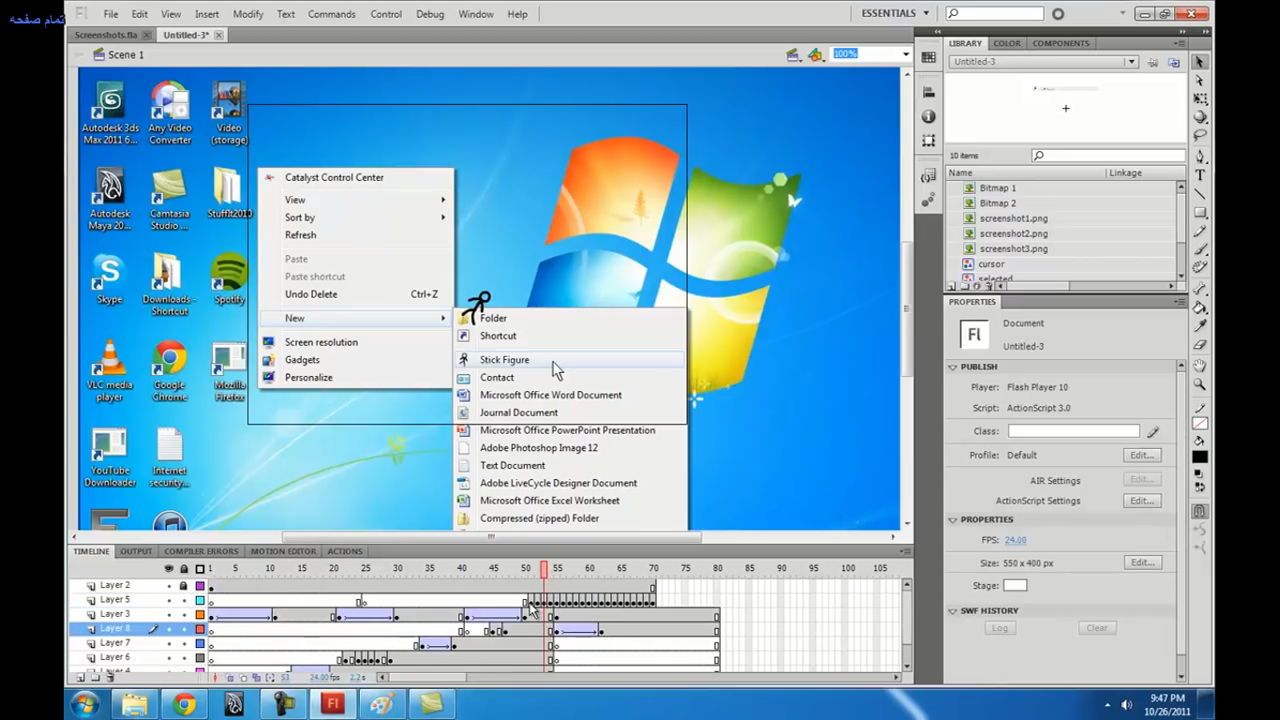Toggle visibility dot for Layer 7
The height and width of the screenshot is (720, 1280).
click(x=169, y=643)
